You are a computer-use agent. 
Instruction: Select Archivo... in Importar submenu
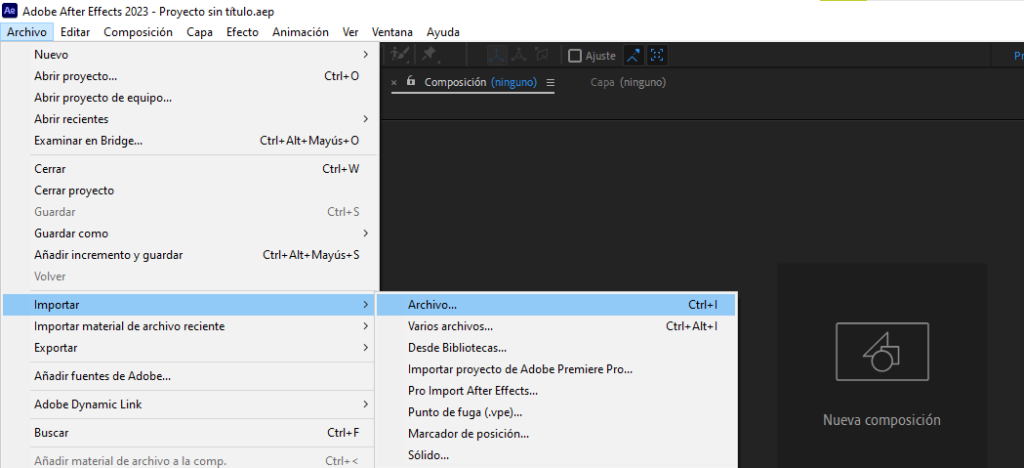(556, 305)
